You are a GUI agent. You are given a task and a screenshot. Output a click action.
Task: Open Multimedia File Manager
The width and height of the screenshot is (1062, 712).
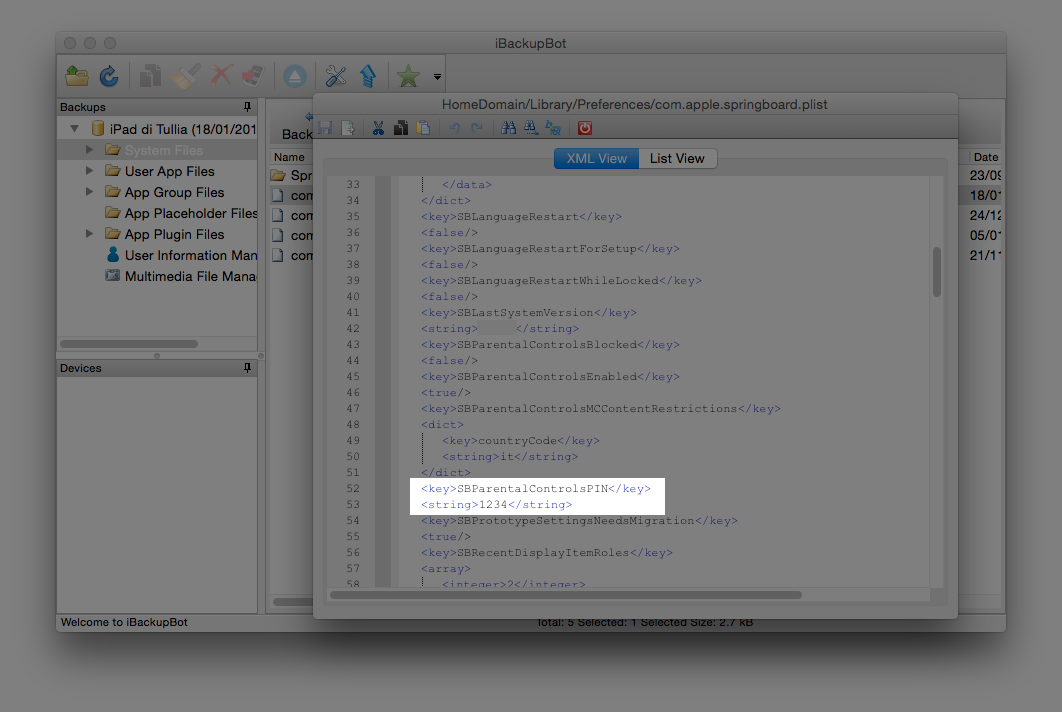pyautogui.click(x=181, y=276)
